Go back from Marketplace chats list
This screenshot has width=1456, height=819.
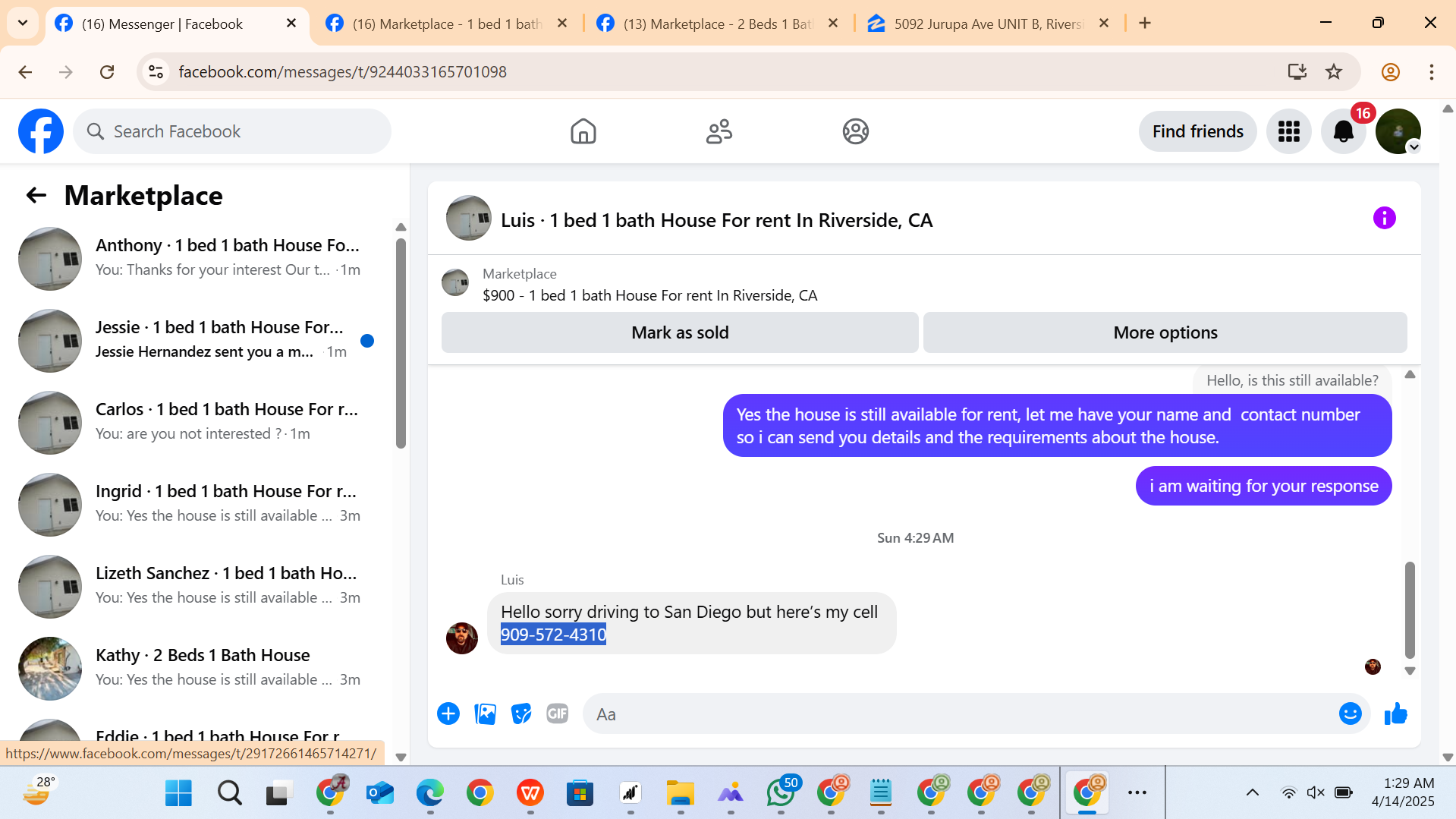point(36,196)
